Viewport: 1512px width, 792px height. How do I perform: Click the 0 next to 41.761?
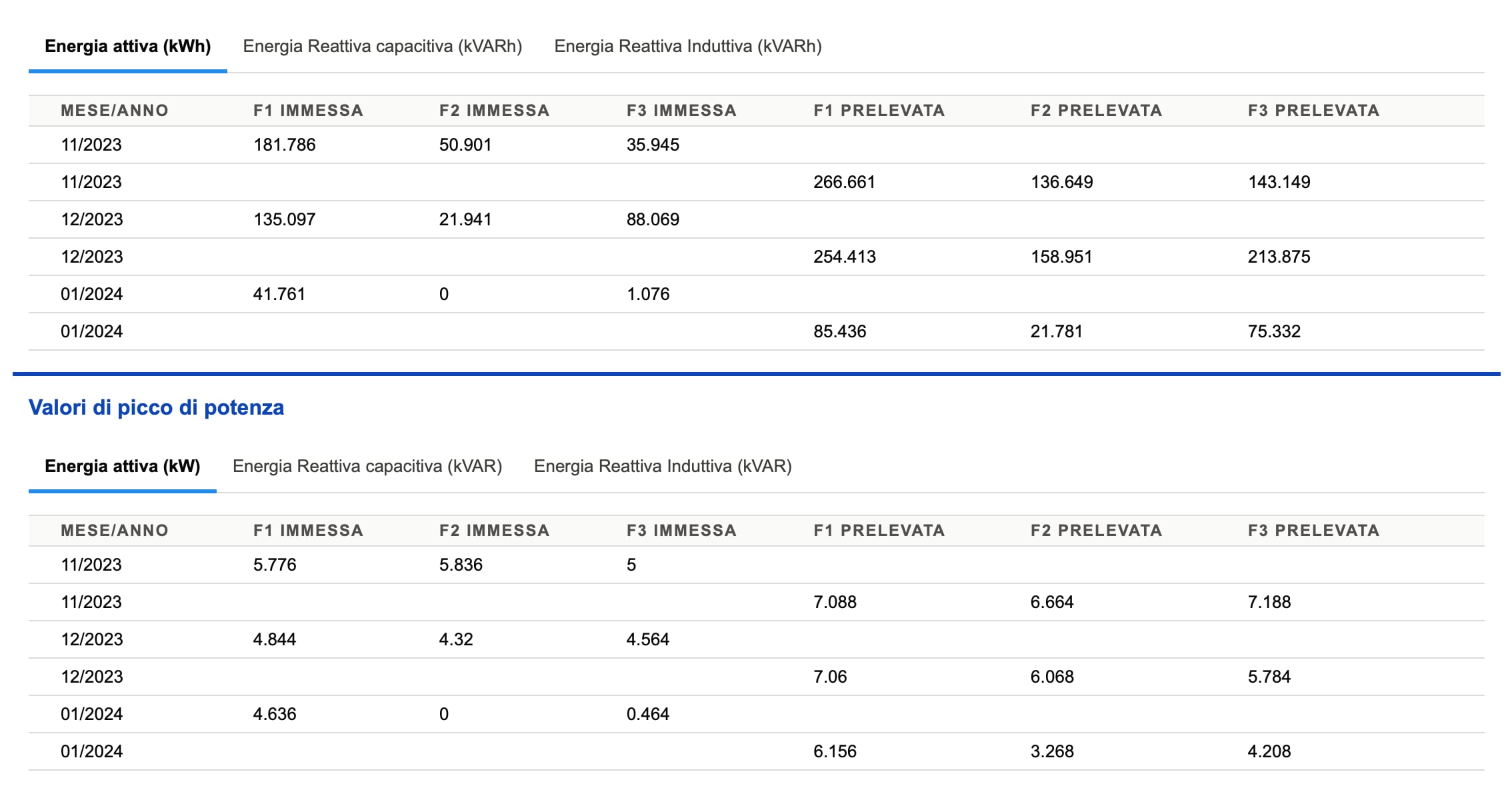pyautogui.click(x=444, y=294)
